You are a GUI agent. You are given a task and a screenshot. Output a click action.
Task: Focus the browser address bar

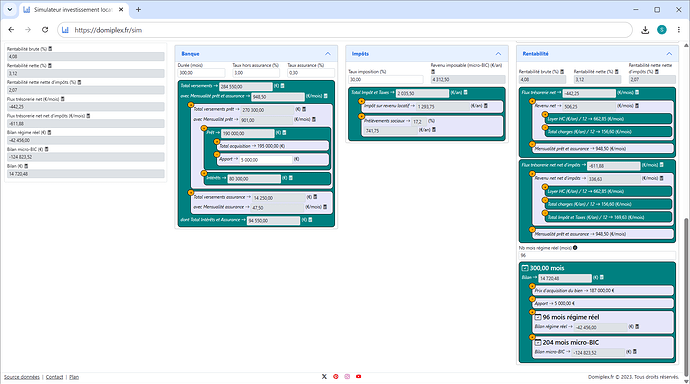click(x=345, y=30)
